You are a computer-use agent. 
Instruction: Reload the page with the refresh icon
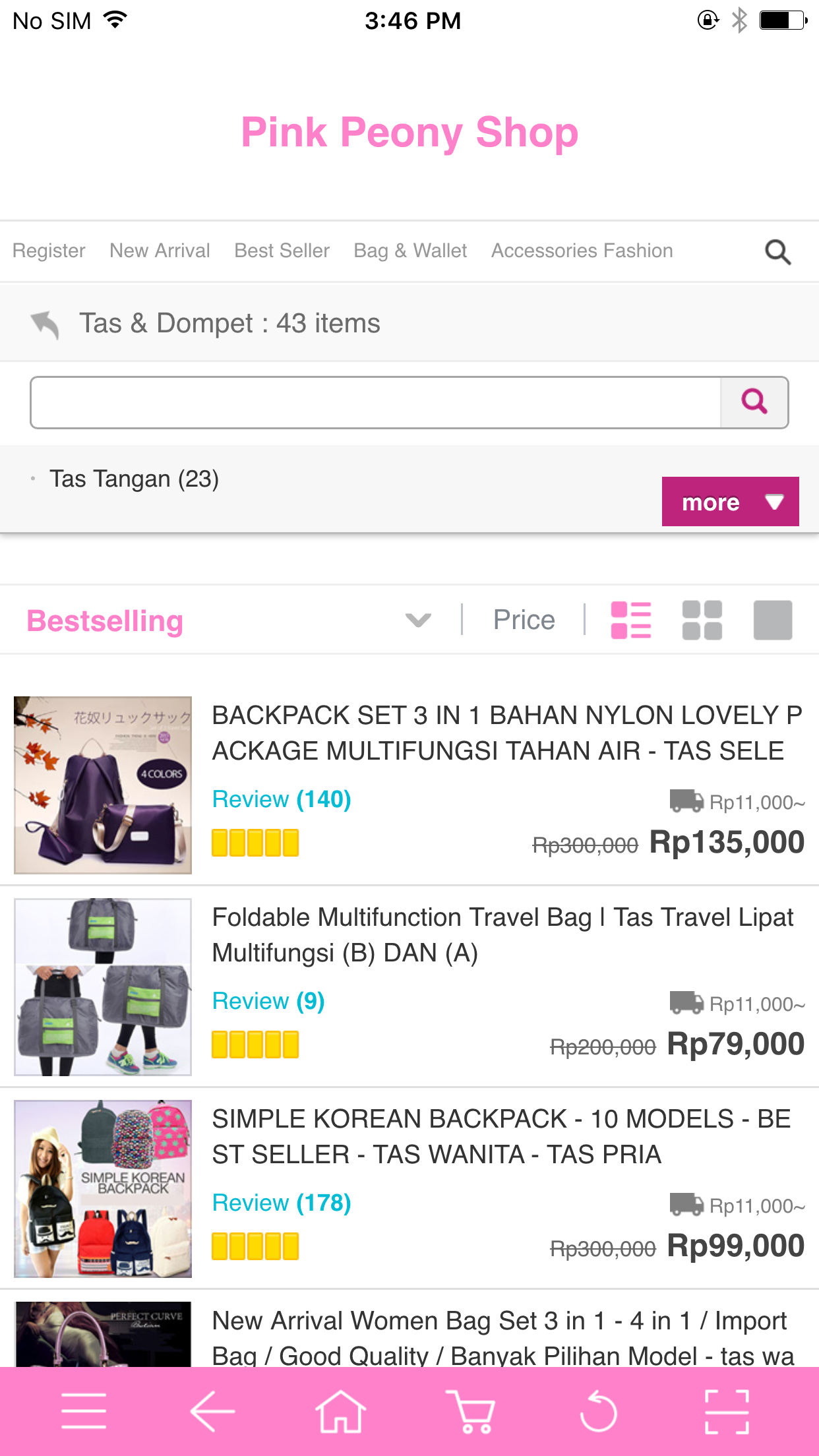(598, 1411)
